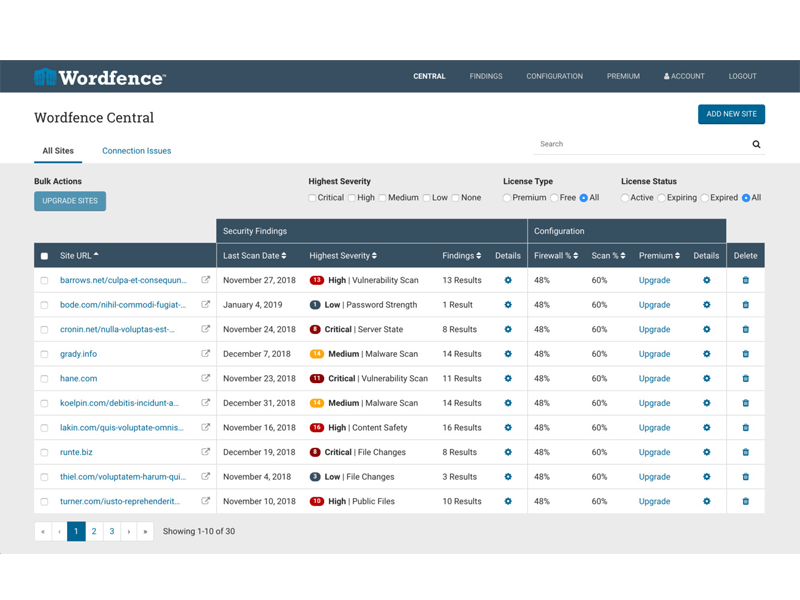The width and height of the screenshot is (800, 600).
Task: Click the search magnifier icon
Action: pos(756,144)
